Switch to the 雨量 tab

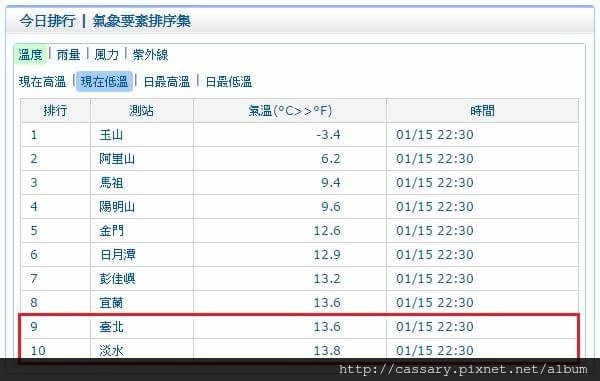(x=68, y=55)
